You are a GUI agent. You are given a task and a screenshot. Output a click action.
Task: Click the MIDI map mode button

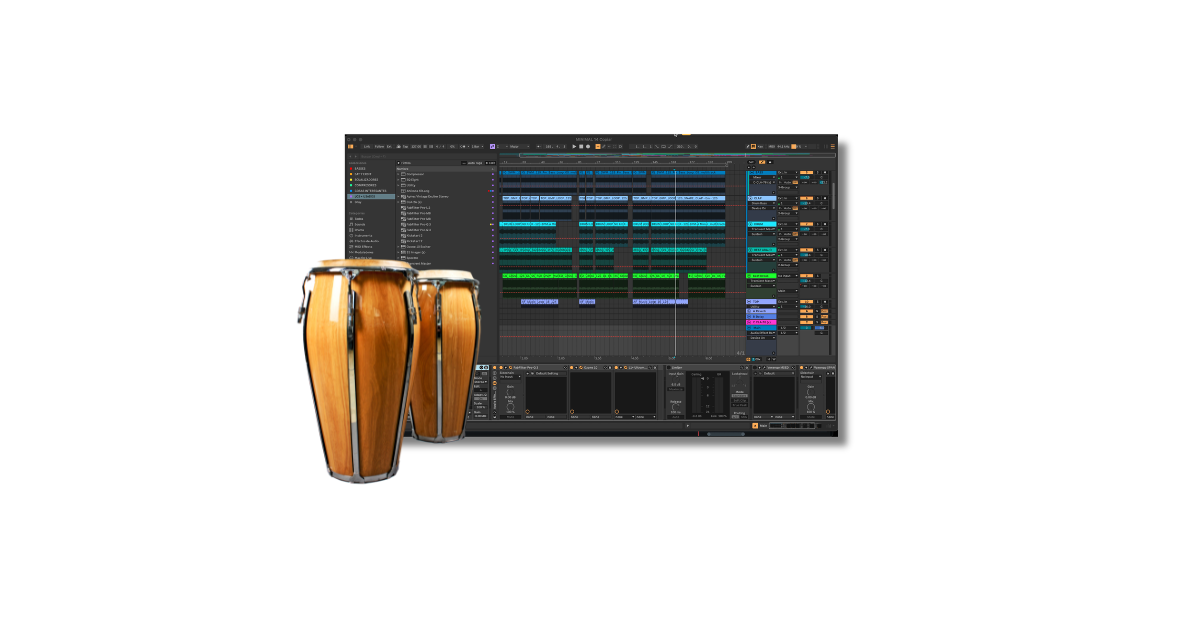coord(772,146)
